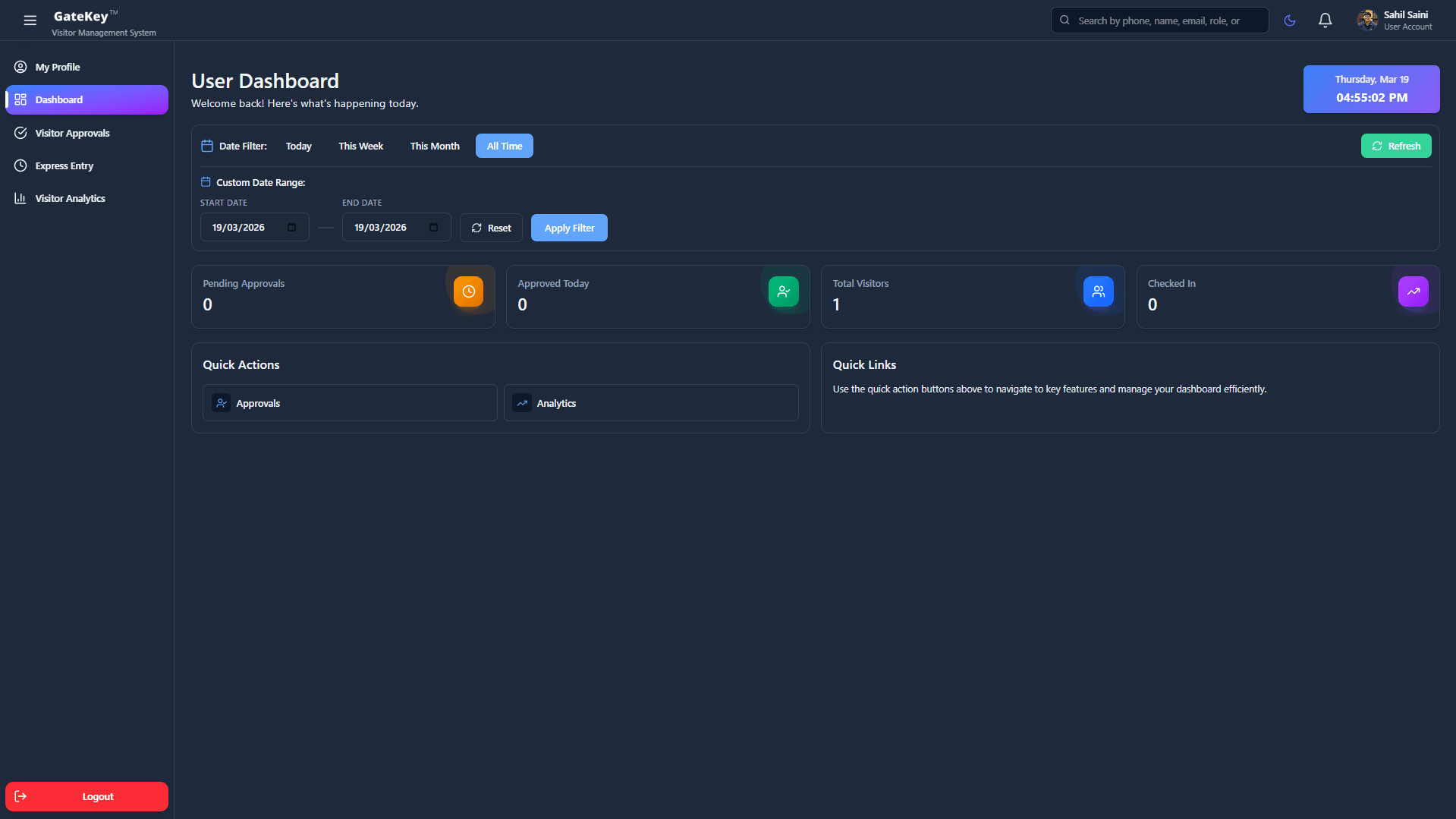
Task: Switch to the This Week filter
Action: click(x=360, y=146)
